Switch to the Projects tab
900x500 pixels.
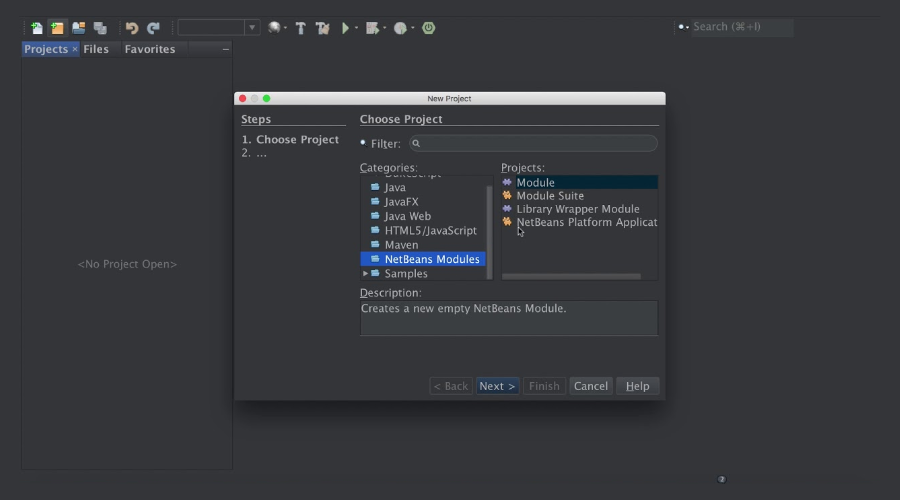[46, 49]
